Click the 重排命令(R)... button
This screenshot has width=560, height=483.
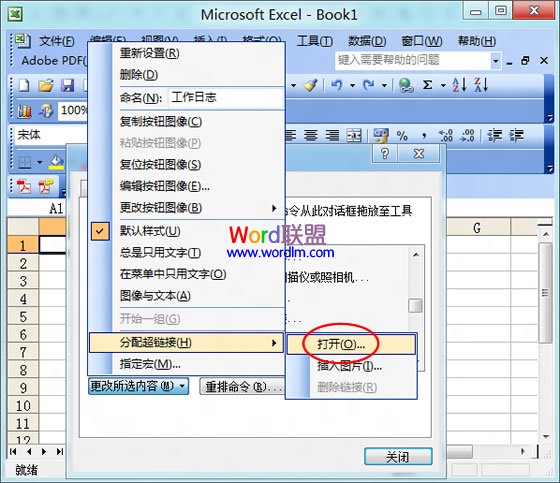[242, 386]
